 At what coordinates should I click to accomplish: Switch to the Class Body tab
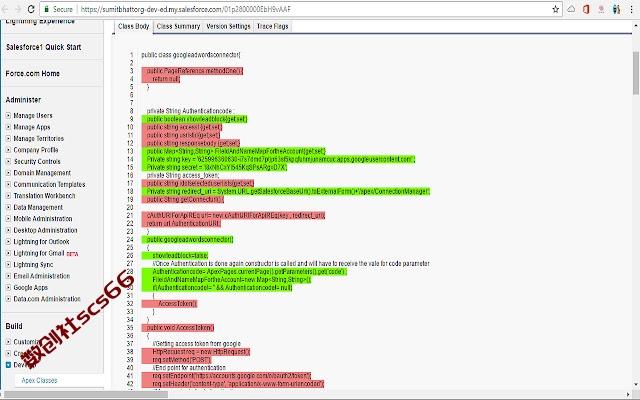click(x=133, y=26)
